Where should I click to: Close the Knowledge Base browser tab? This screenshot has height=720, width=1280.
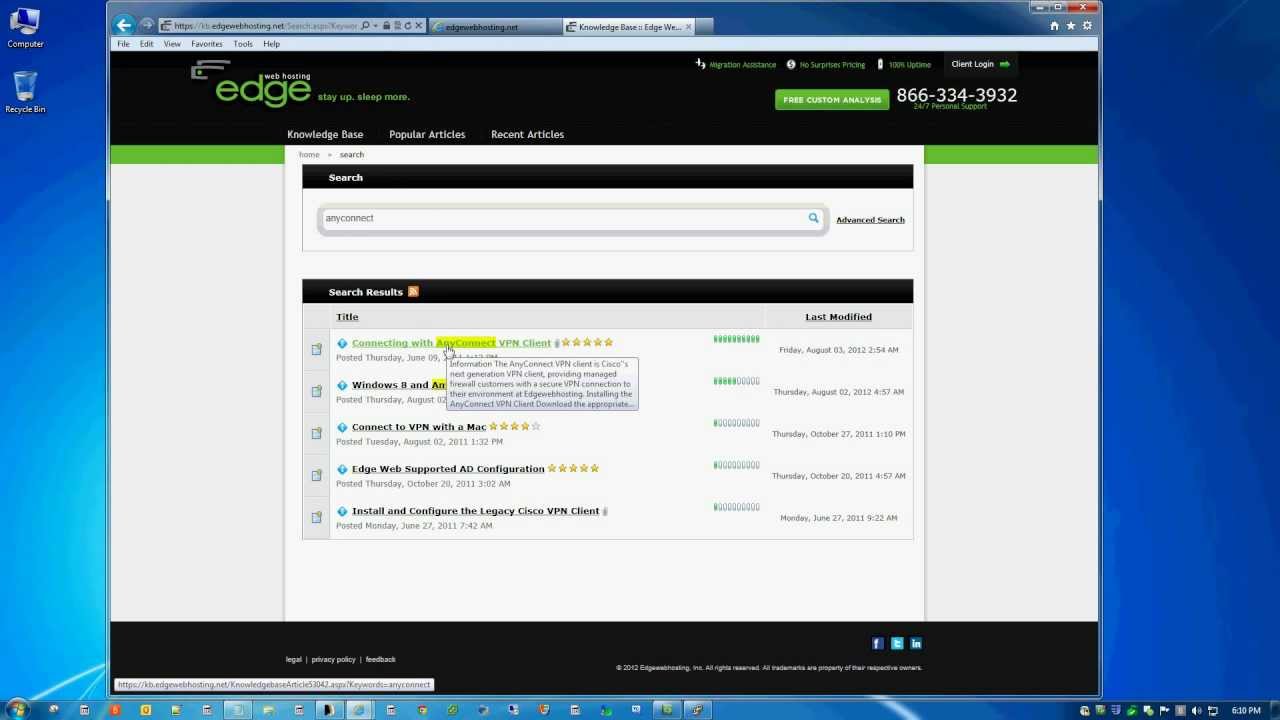(688, 26)
